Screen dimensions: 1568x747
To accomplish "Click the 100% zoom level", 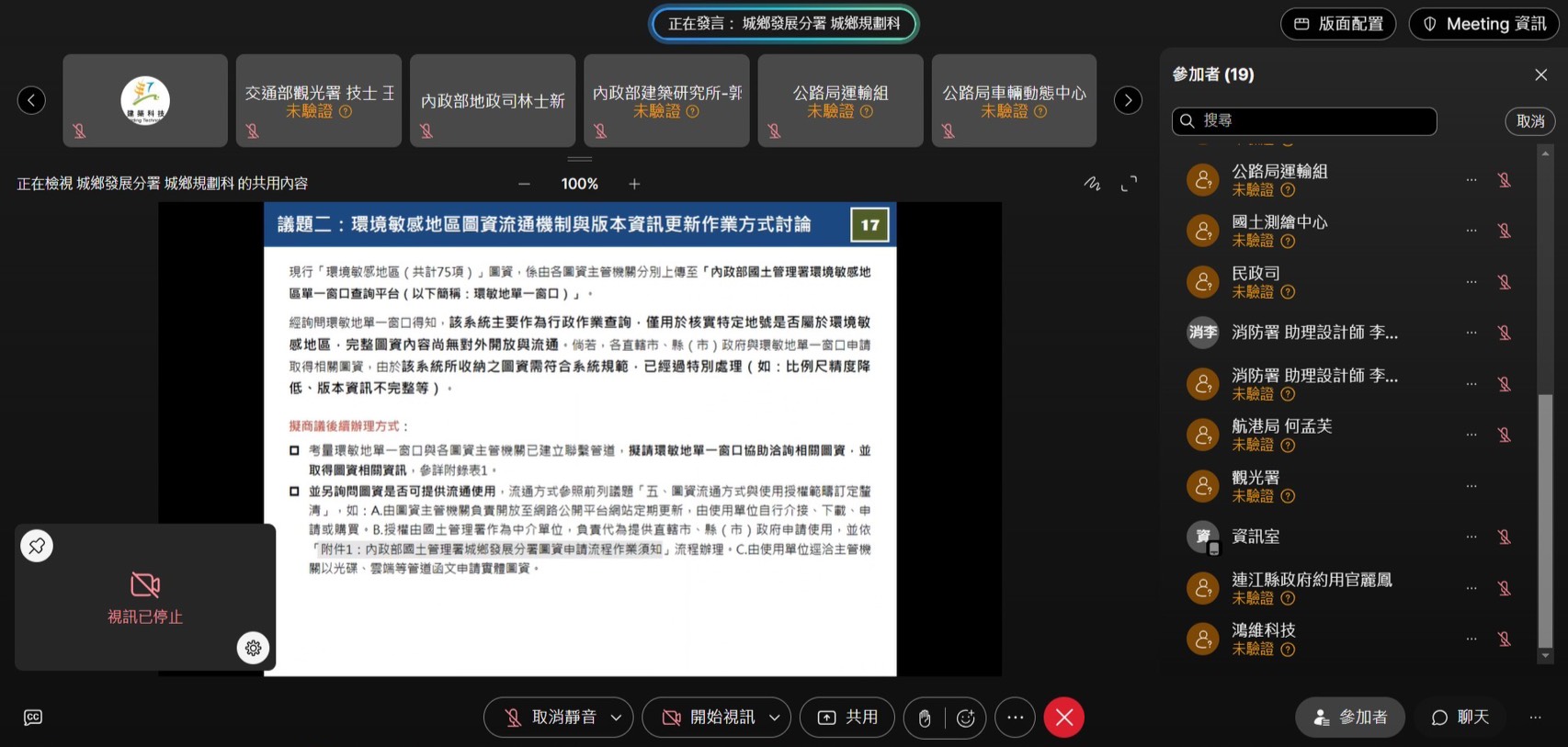I will point(579,184).
